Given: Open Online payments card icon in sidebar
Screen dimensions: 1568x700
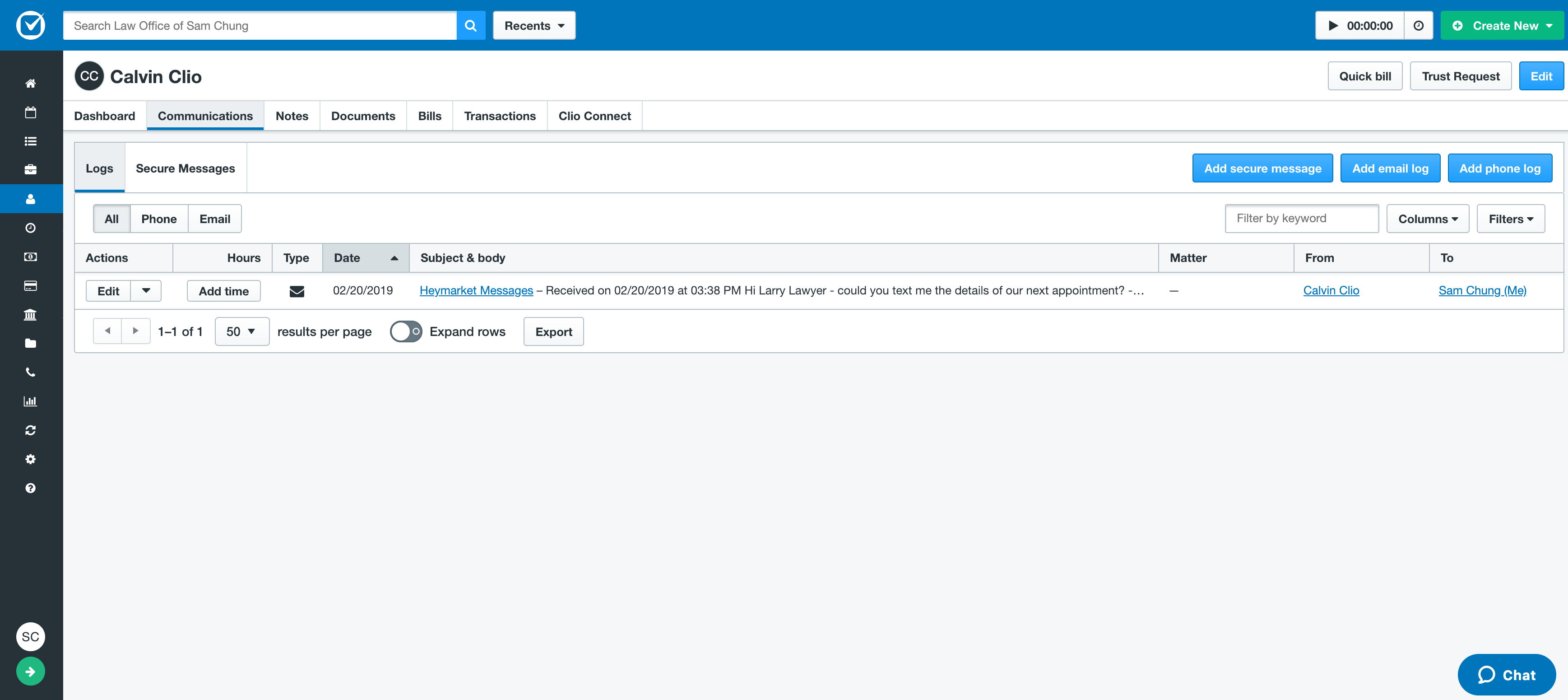Looking at the screenshot, I should [x=30, y=286].
